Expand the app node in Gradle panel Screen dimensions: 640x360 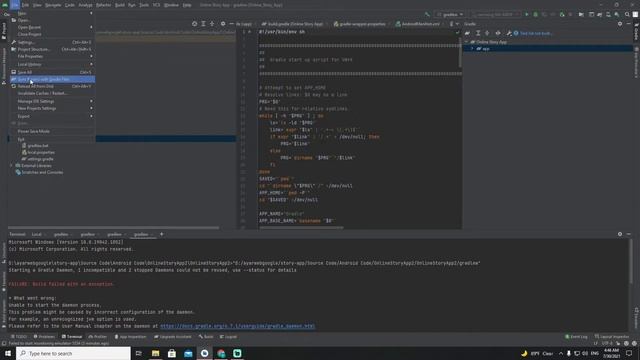point(473,49)
